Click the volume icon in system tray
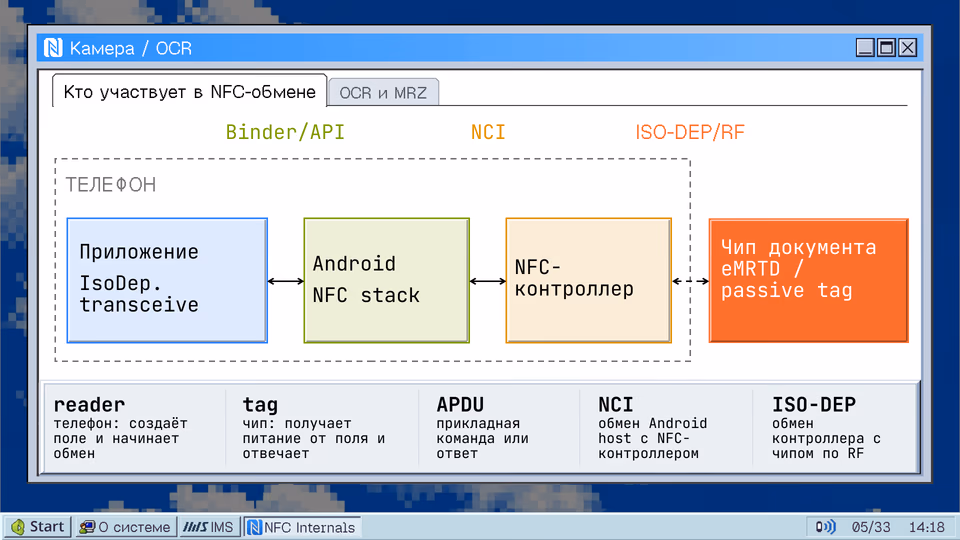 click(x=825, y=527)
